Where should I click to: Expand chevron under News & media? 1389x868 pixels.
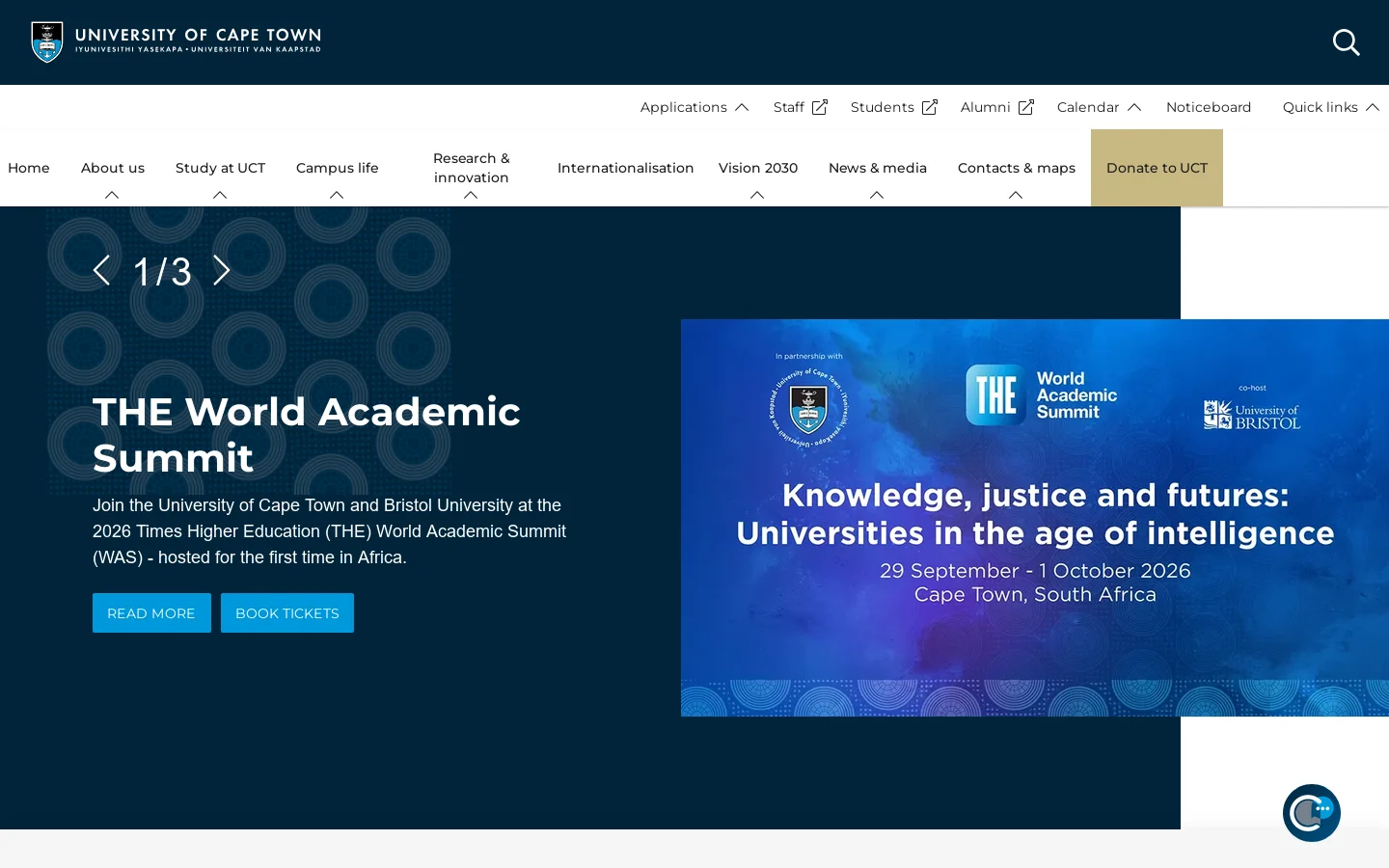tap(877, 195)
